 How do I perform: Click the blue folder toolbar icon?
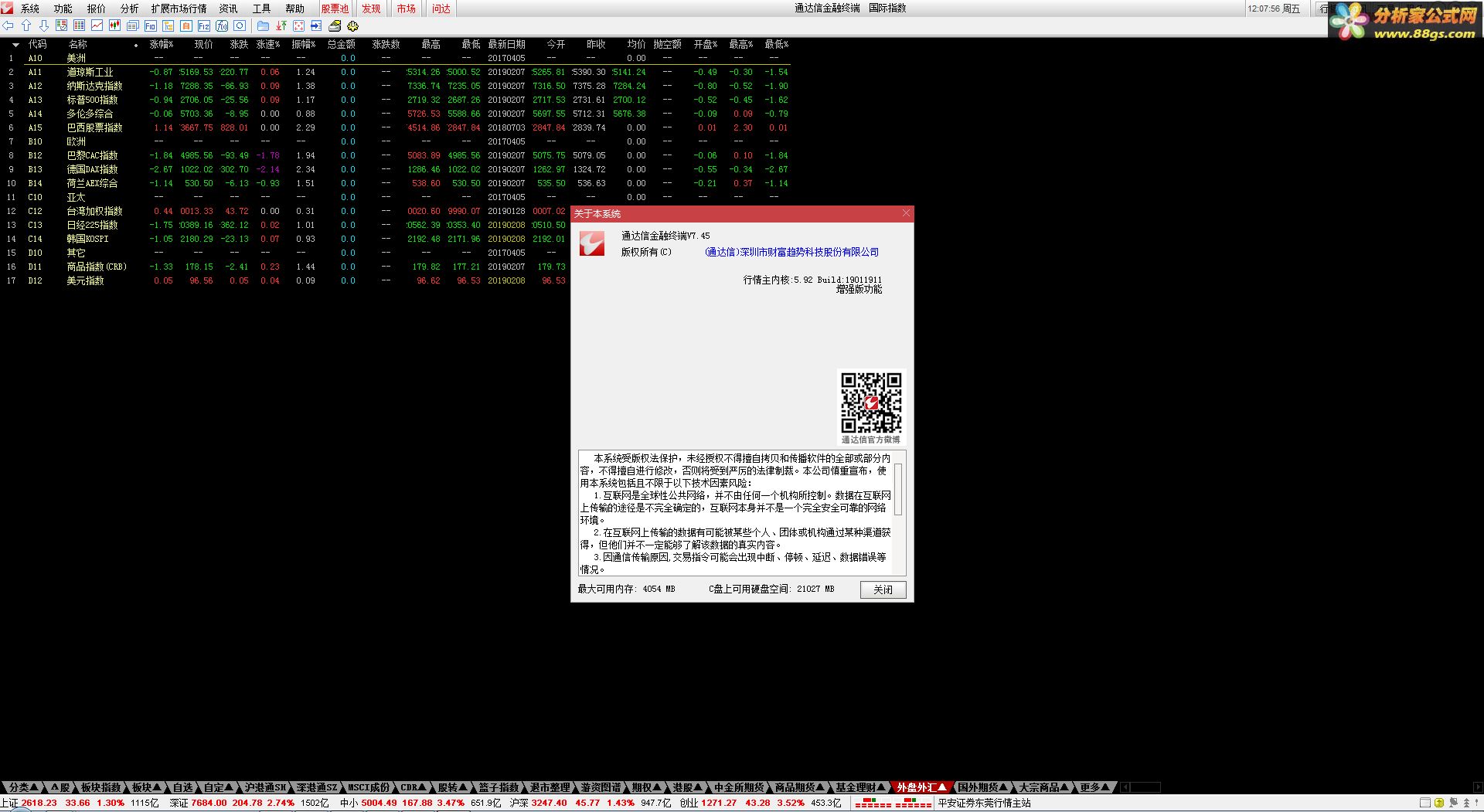click(263, 25)
